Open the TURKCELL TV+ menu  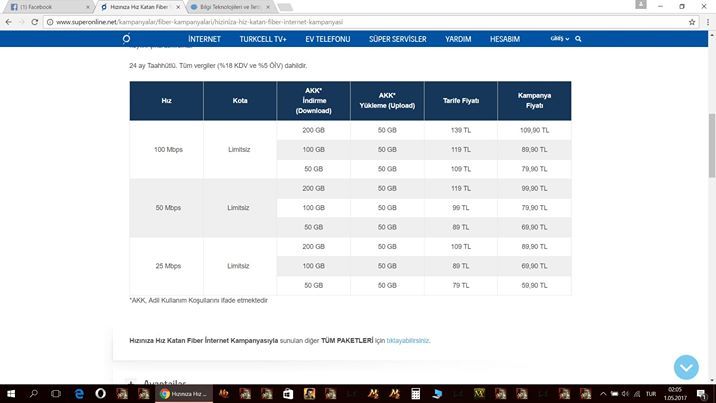click(263, 39)
